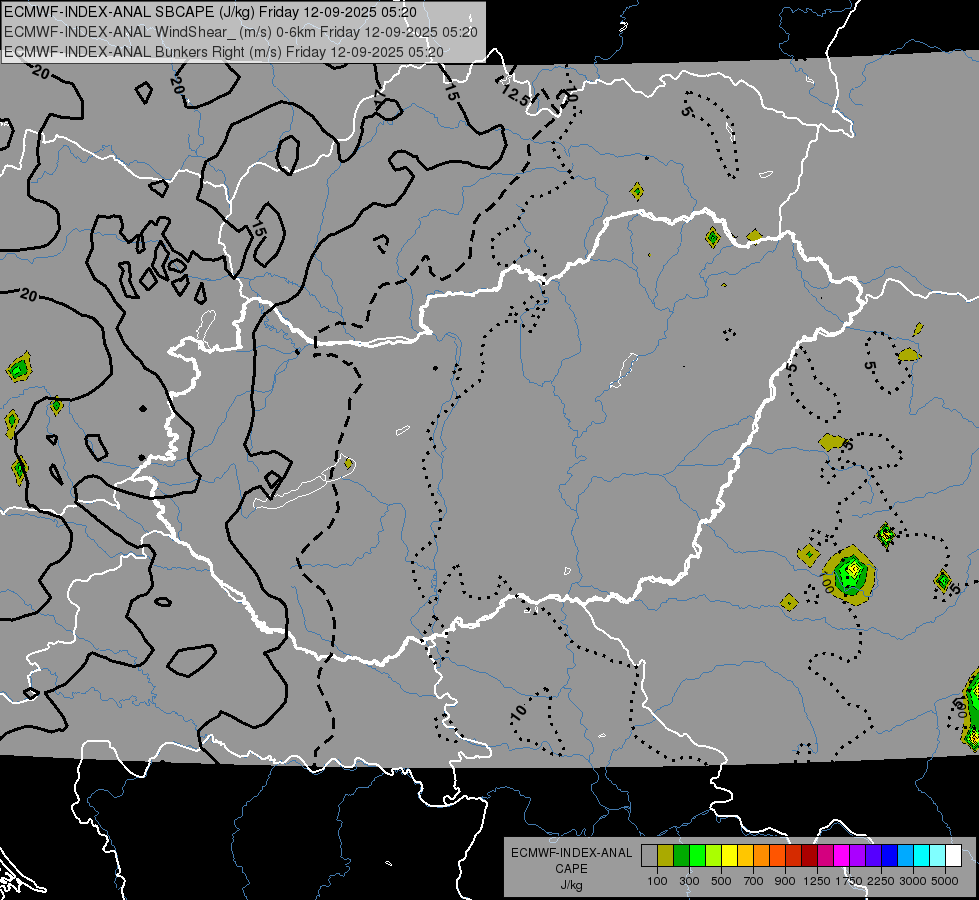Click the WindShear 0-6km header line
Screen dimensions: 979x900
pyautogui.click(x=241, y=32)
